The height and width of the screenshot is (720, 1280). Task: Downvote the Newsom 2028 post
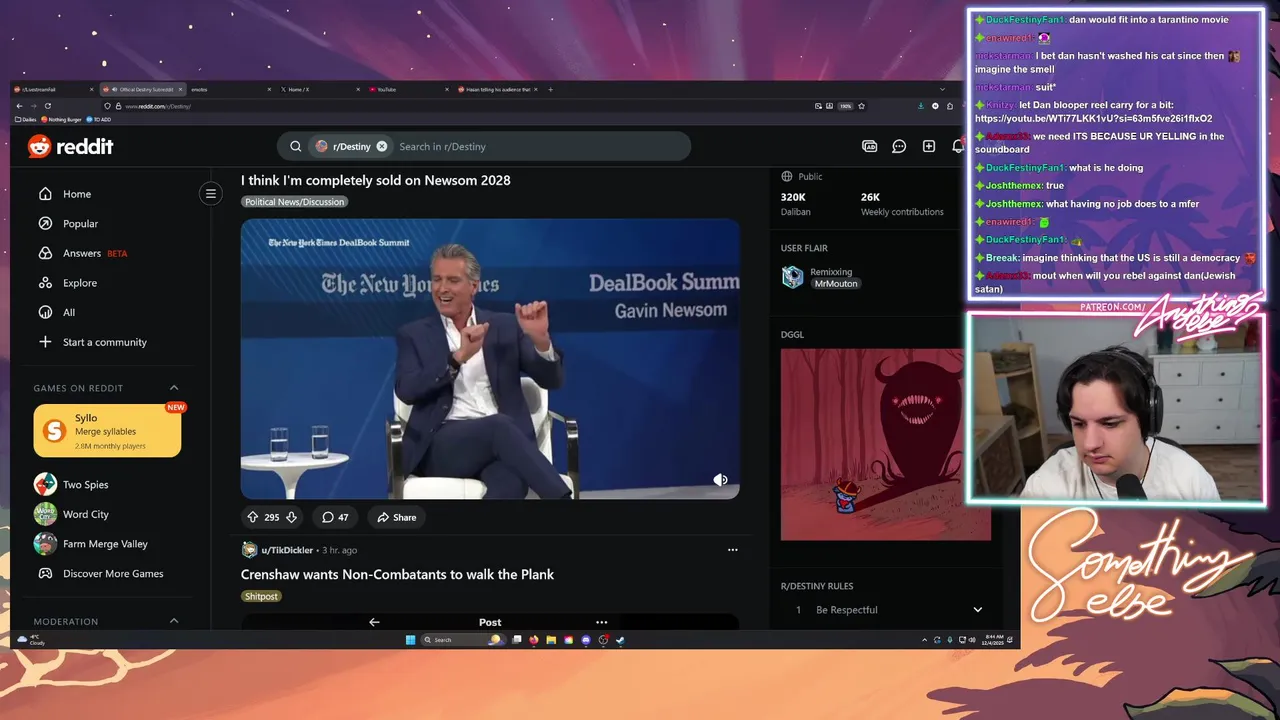click(x=291, y=517)
